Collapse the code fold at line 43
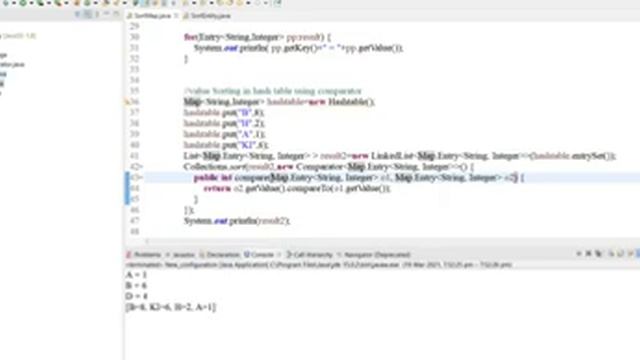 click(x=140, y=178)
